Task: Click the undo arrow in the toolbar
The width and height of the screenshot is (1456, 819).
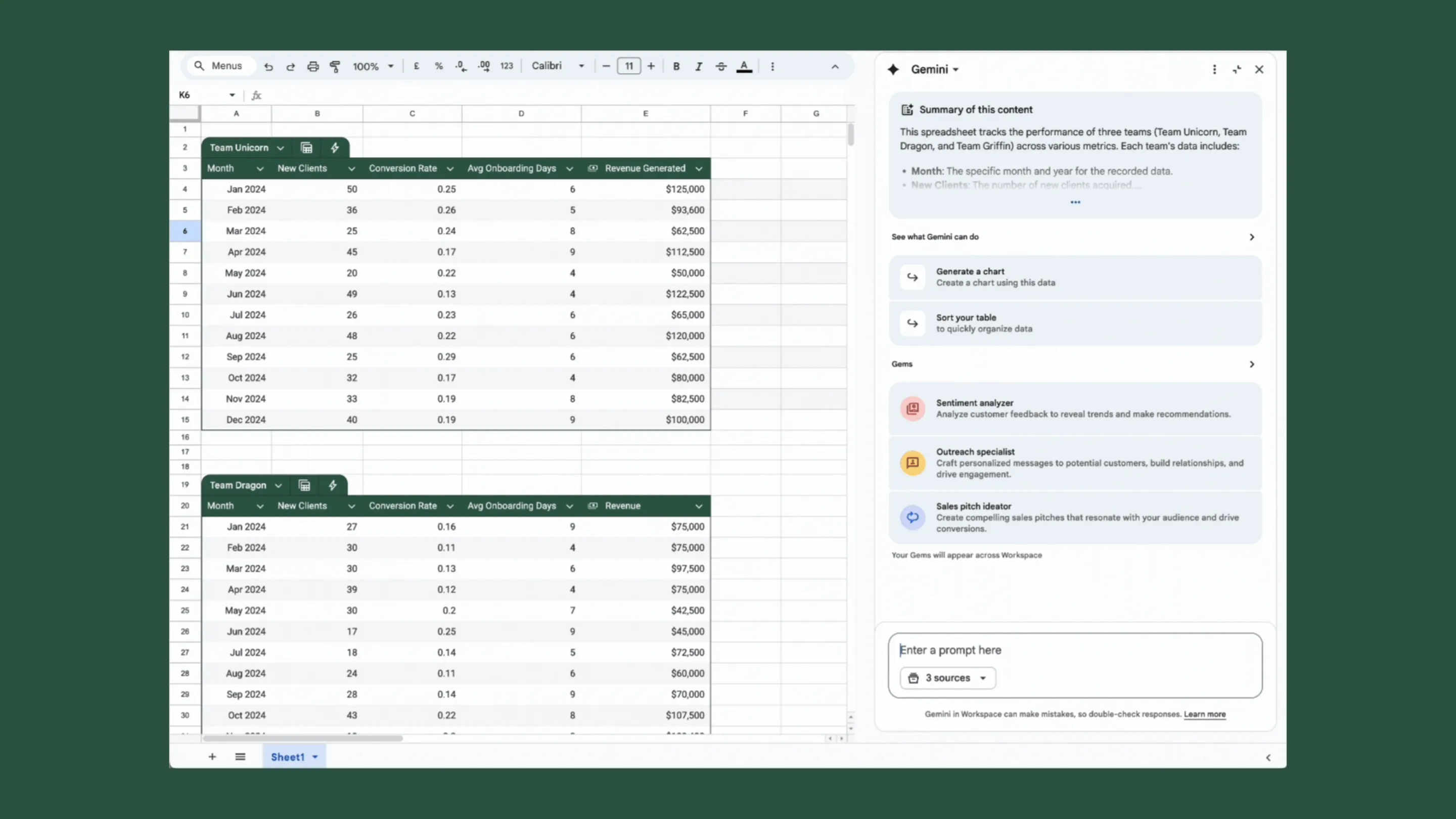Action: [x=268, y=66]
